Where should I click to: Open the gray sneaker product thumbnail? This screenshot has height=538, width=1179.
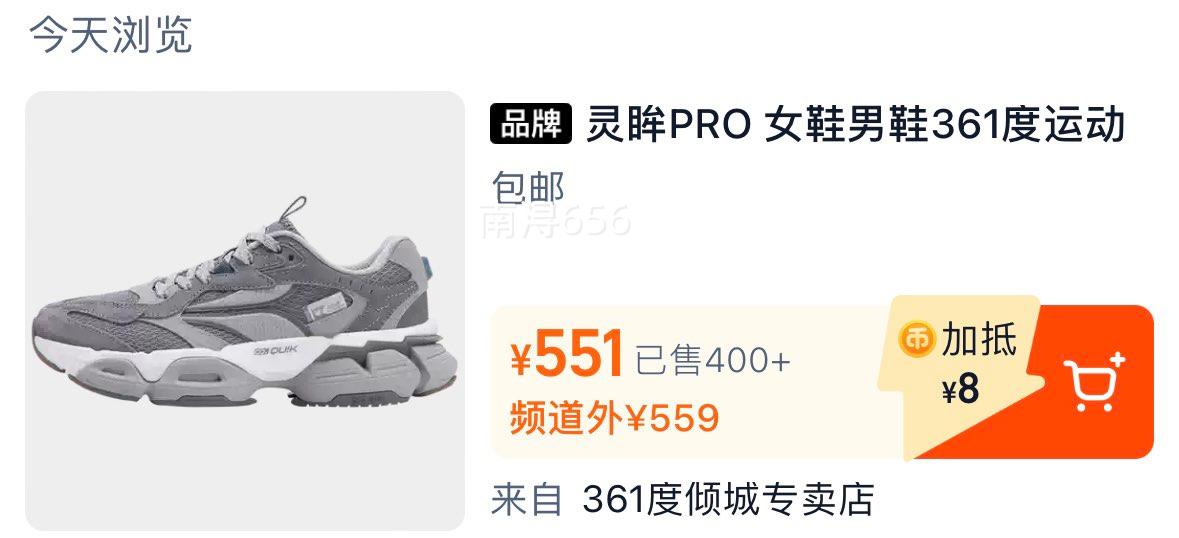point(245,311)
